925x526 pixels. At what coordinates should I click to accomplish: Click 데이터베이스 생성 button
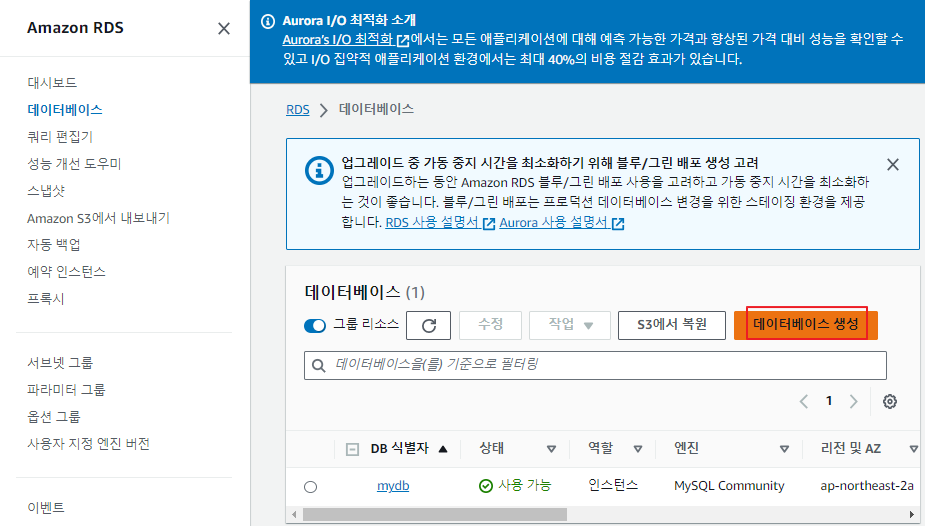[806, 325]
